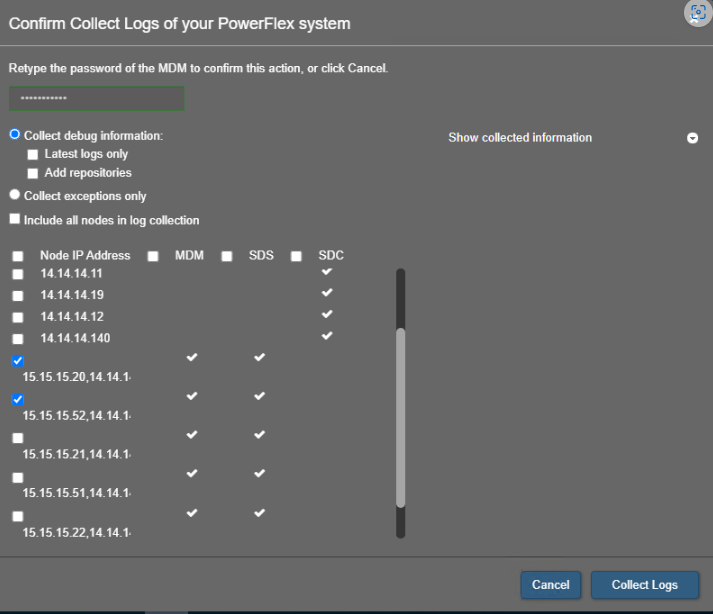713x614 pixels.
Task: Toggle the select-all Node IP Address checkbox
Action: (x=18, y=256)
